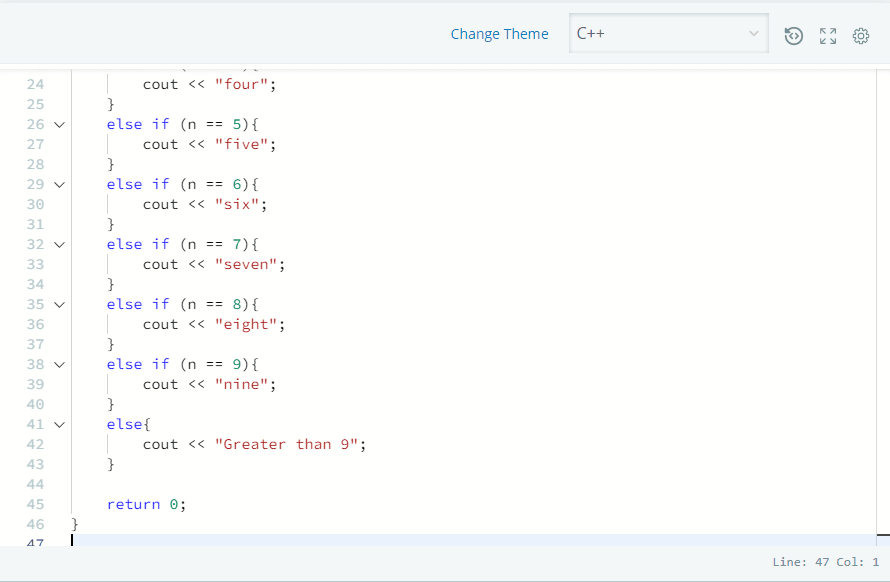Select the C++ text in the language box

pos(591,33)
